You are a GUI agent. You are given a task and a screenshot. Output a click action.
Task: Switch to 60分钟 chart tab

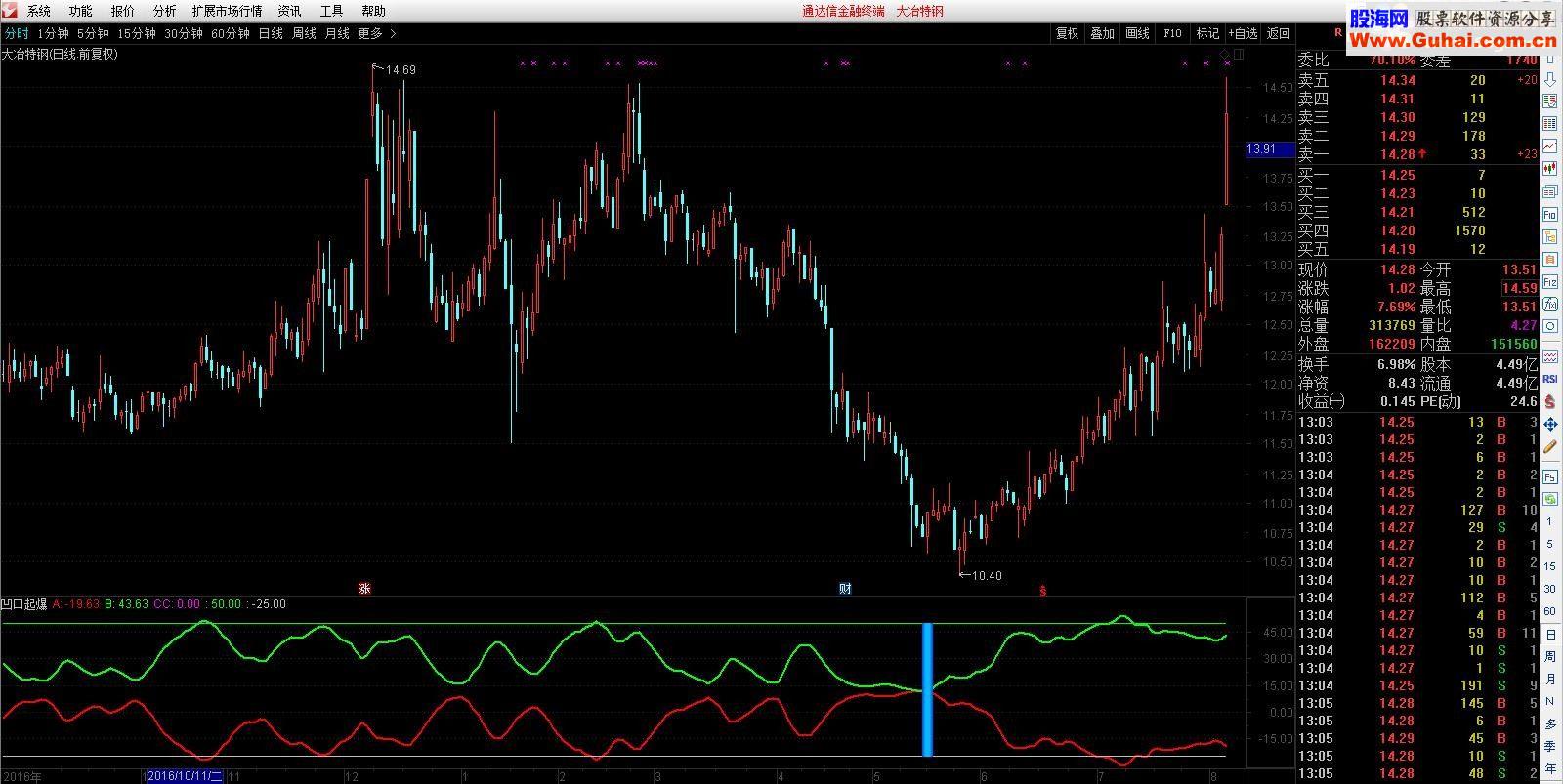pos(231,33)
